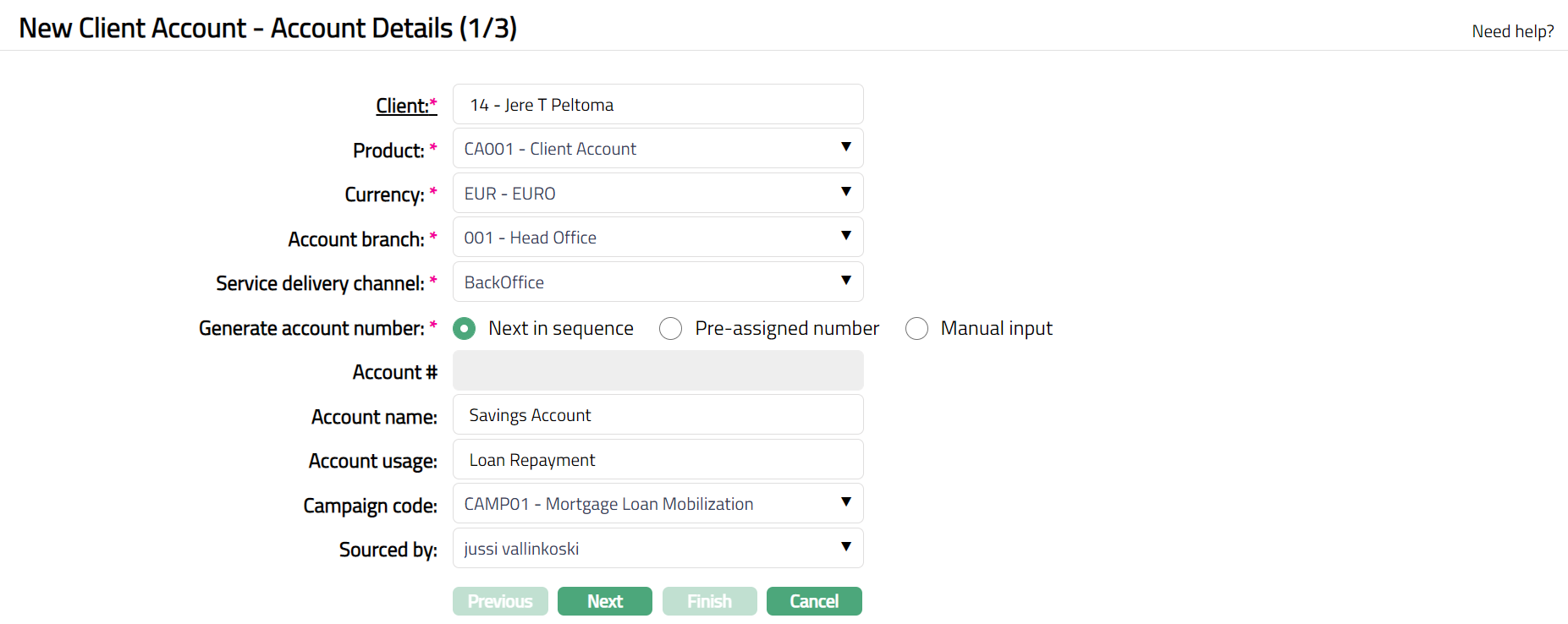Screen dimensions: 1568x624
Task: Expand the Service delivery channel dropdown
Action: (657, 282)
